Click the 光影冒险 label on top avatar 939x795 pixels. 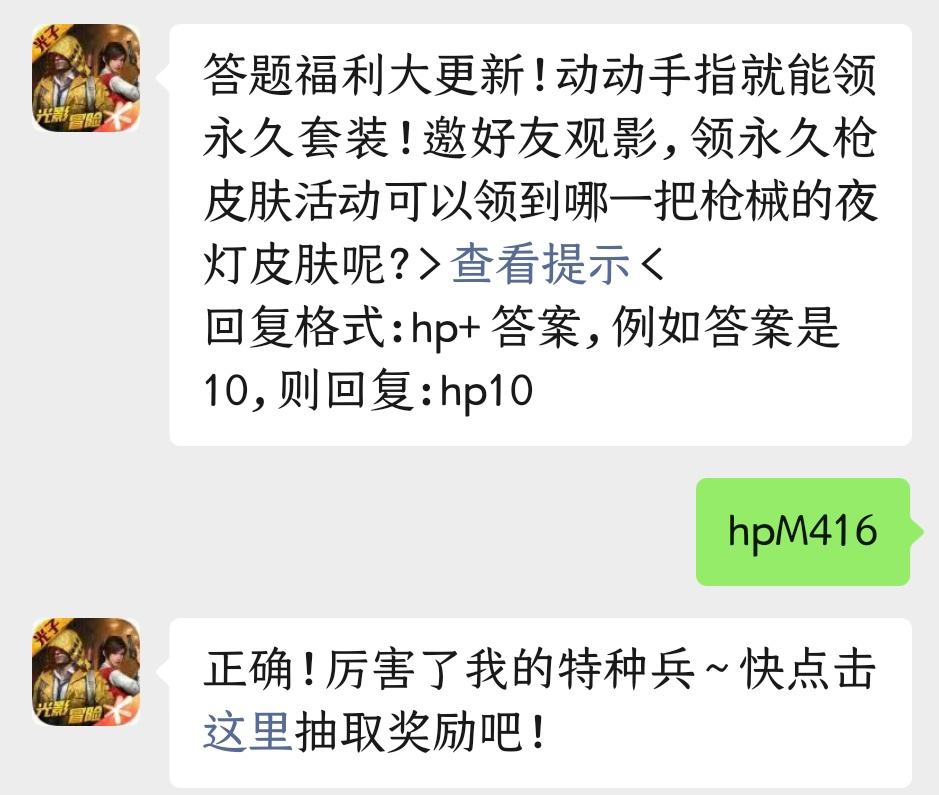pyautogui.click(x=70, y=117)
